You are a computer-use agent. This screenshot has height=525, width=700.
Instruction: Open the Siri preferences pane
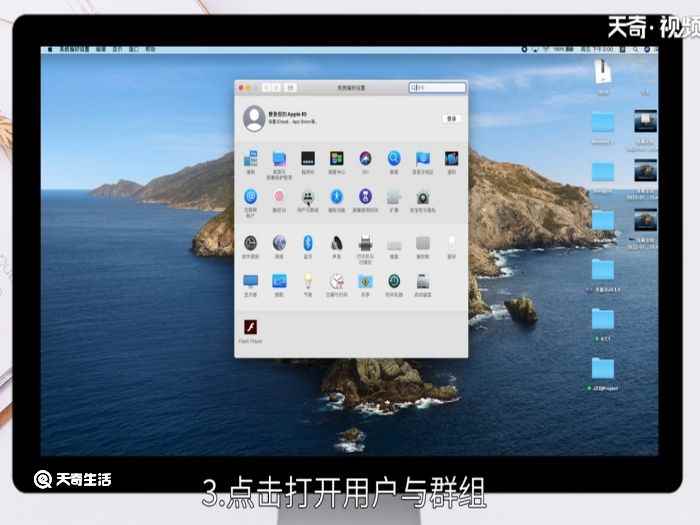coord(365,158)
